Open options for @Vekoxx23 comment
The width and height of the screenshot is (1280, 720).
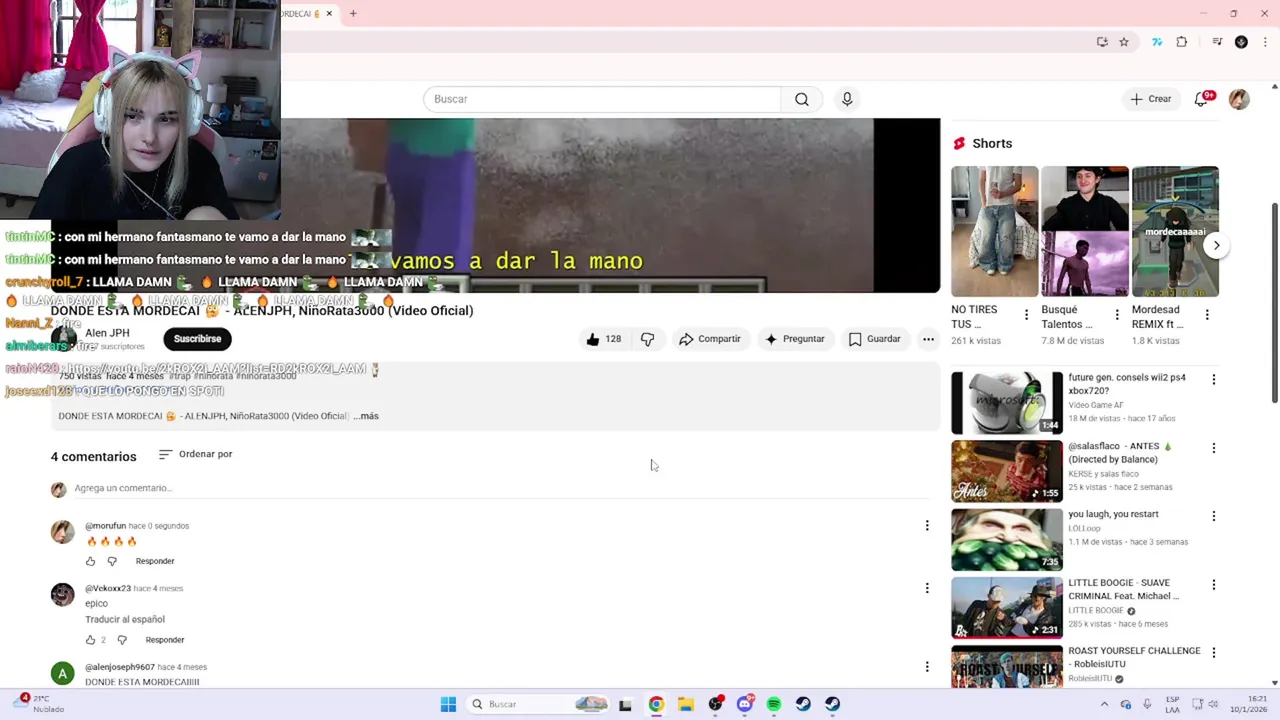(927, 588)
